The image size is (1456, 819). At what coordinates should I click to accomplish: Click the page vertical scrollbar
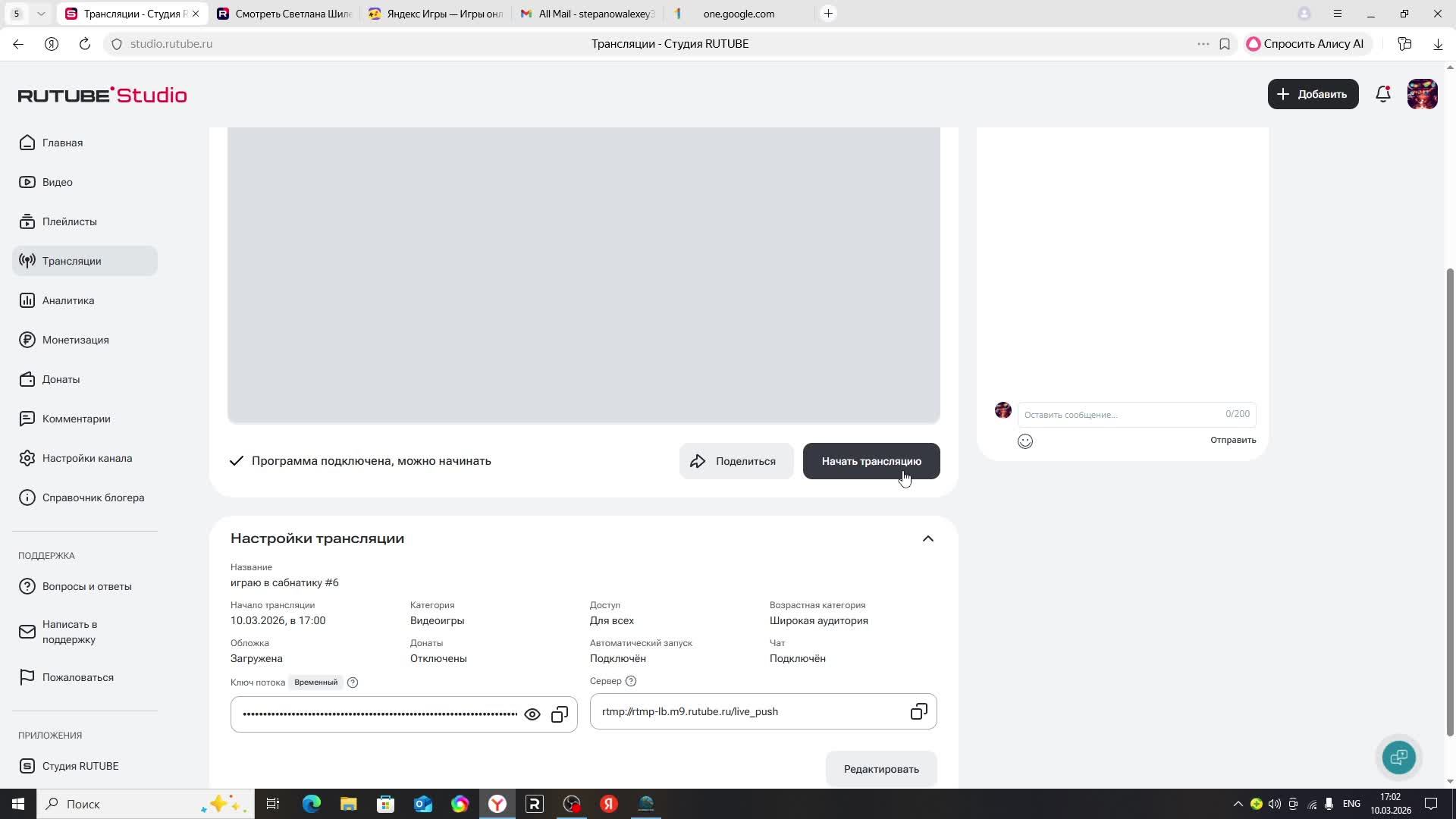[x=1450, y=500]
